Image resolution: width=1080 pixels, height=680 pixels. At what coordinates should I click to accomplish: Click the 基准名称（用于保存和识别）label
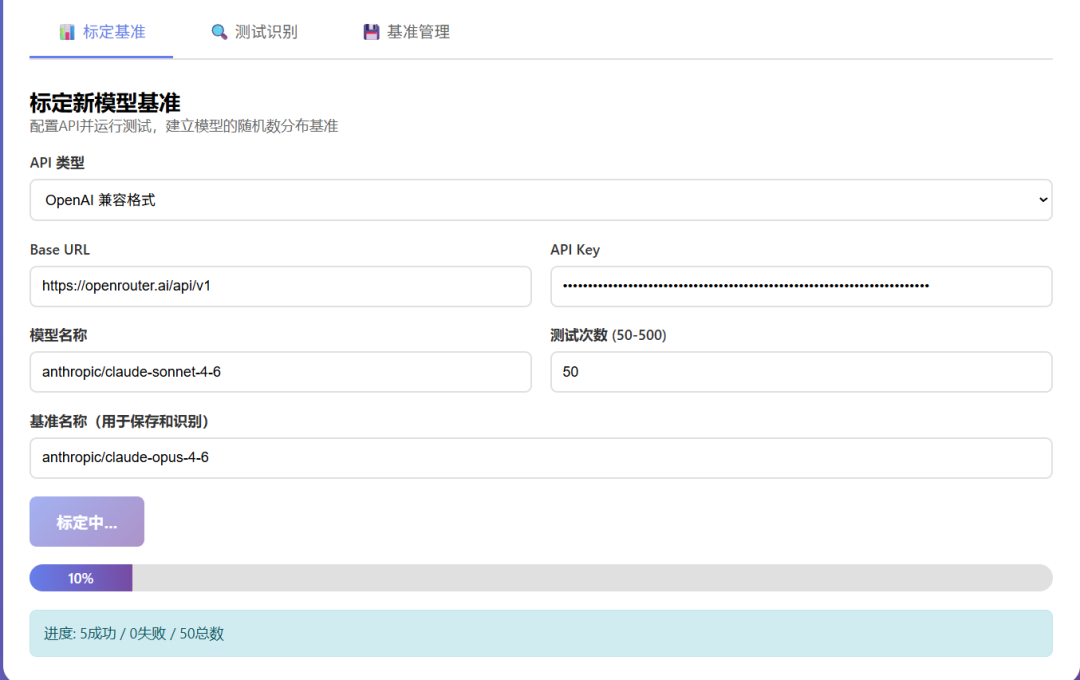[119, 421]
